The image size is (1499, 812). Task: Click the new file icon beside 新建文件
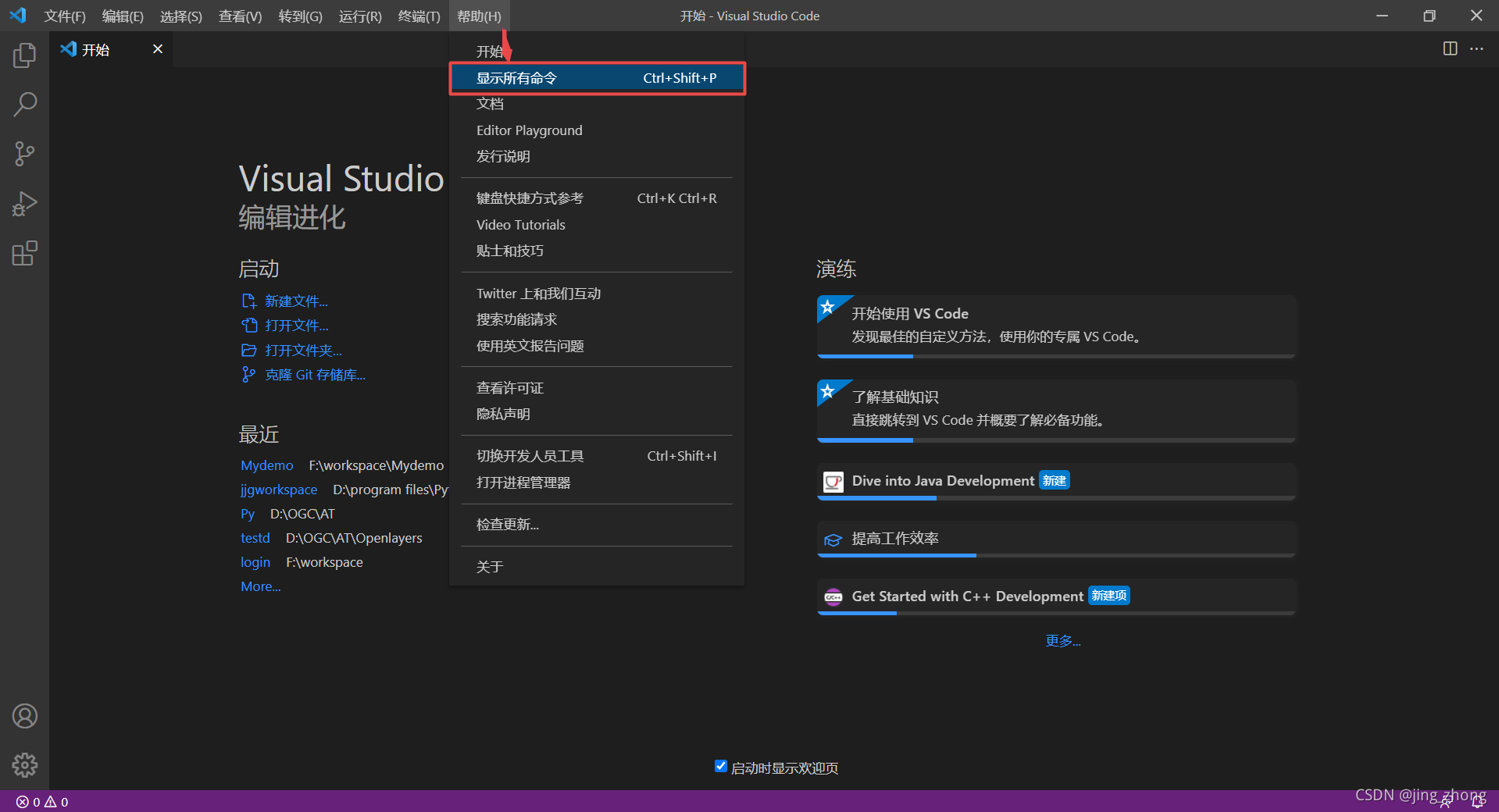[x=249, y=301]
